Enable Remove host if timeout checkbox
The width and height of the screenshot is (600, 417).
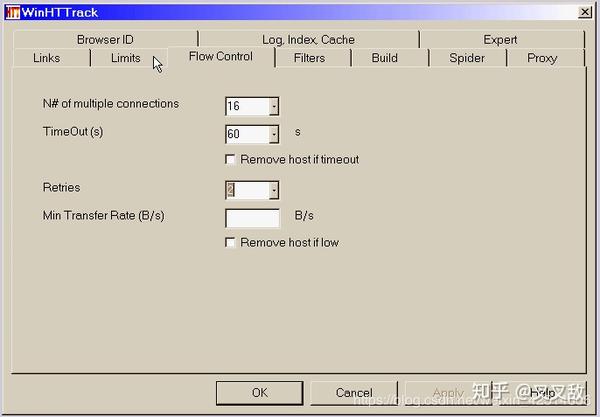pyautogui.click(x=230, y=159)
